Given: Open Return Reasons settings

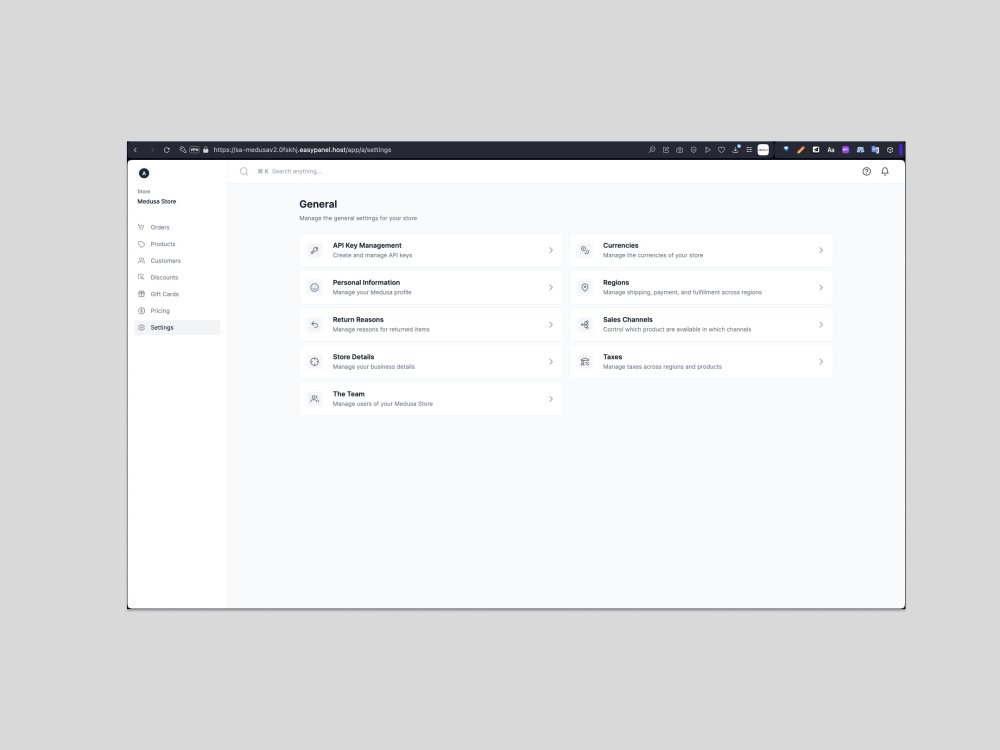Looking at the screenshot, I should (x=431, y=325).
